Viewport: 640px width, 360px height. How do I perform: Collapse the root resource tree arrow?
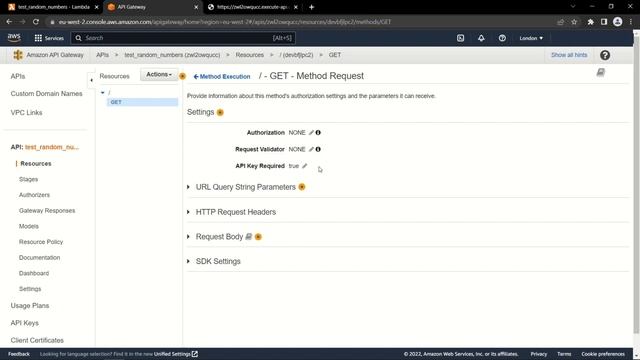(x=102, y=93)
